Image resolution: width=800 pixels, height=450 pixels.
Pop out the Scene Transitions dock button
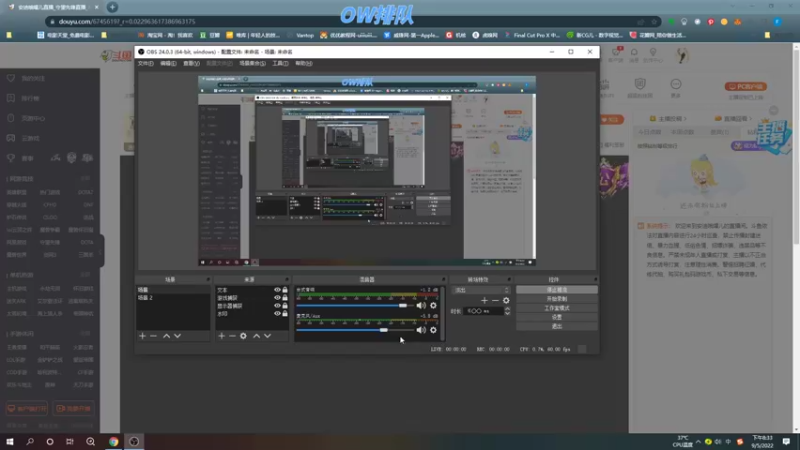point(509,280)
